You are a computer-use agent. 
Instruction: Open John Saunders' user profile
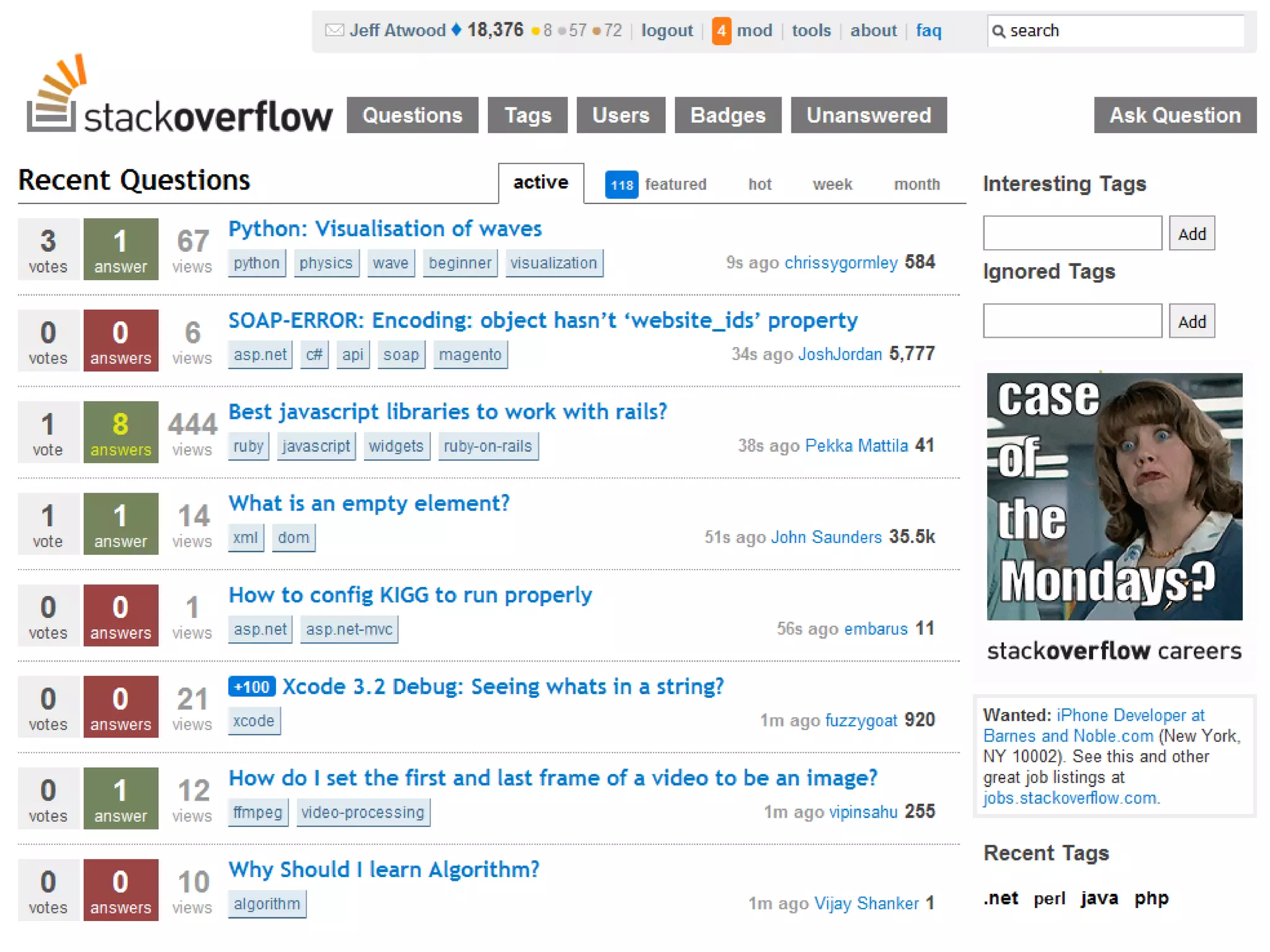[x=825, y=537]
